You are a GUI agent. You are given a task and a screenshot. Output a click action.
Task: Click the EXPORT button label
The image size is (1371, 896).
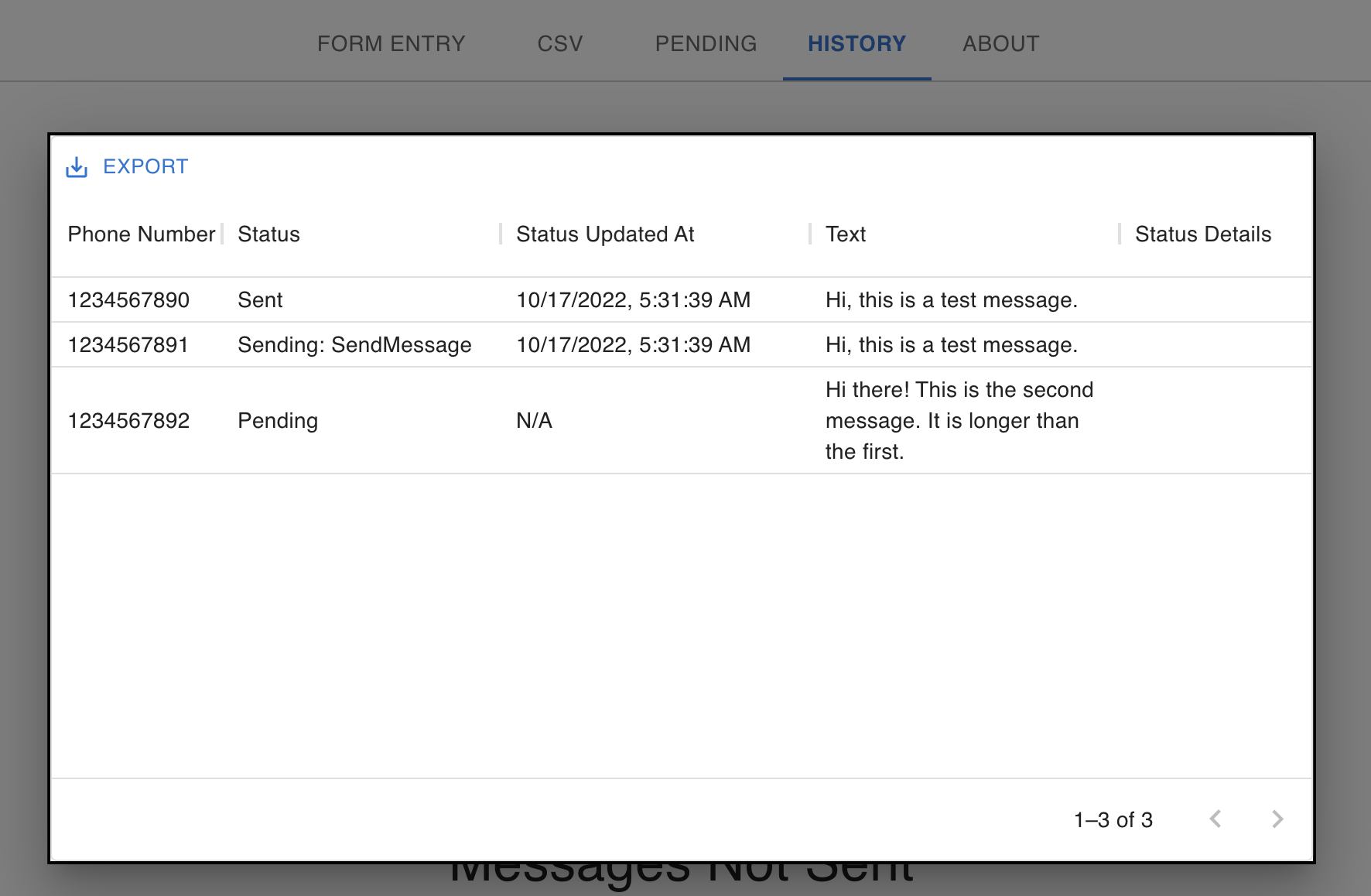click(145, 166)
